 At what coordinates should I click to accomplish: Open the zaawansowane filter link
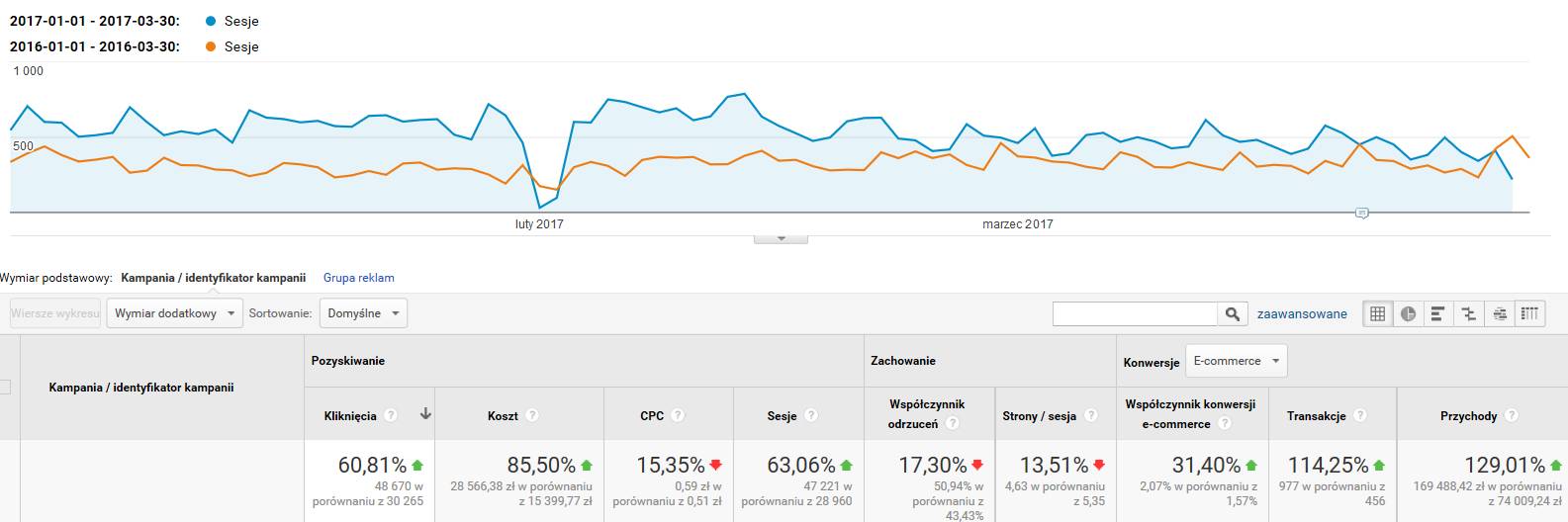click(x=1302, y=314)
